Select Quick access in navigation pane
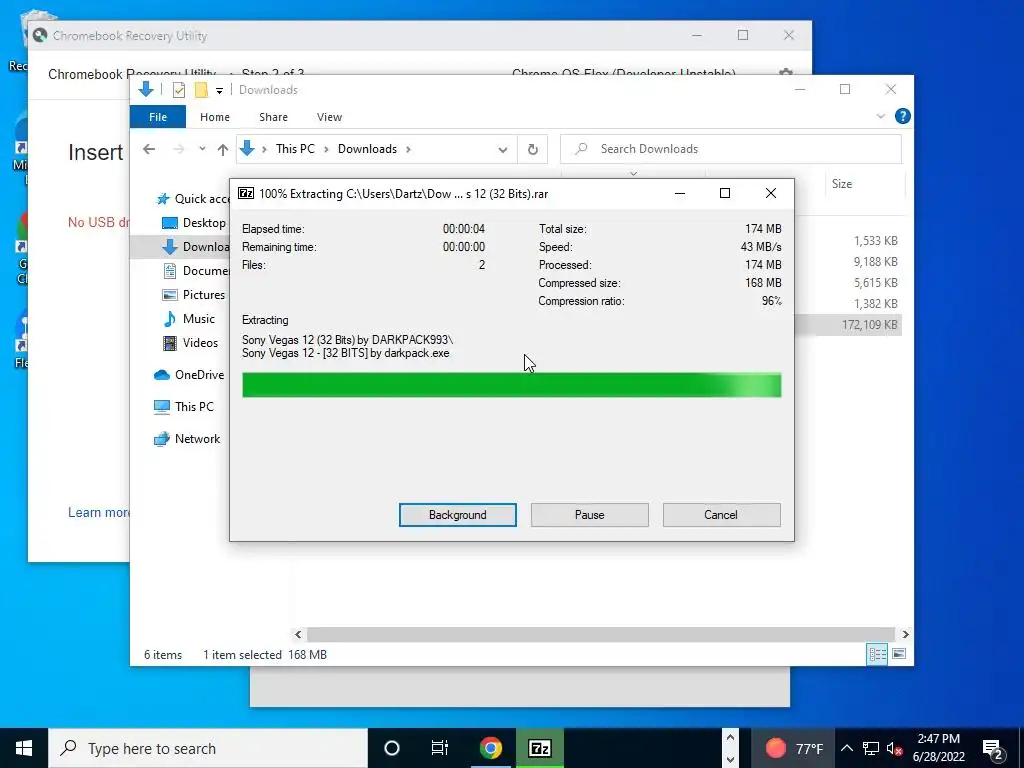1024x768 pixels. 193,199
